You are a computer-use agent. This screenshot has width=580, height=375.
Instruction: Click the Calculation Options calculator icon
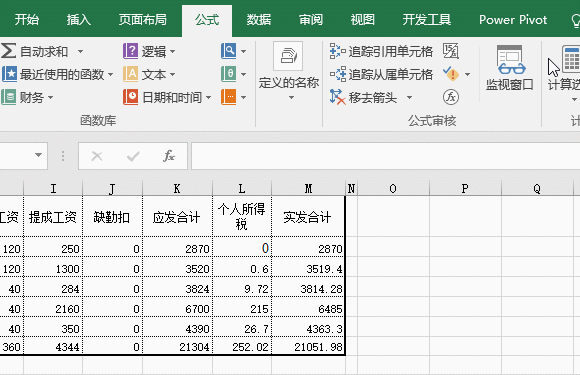tap(571, 59)
